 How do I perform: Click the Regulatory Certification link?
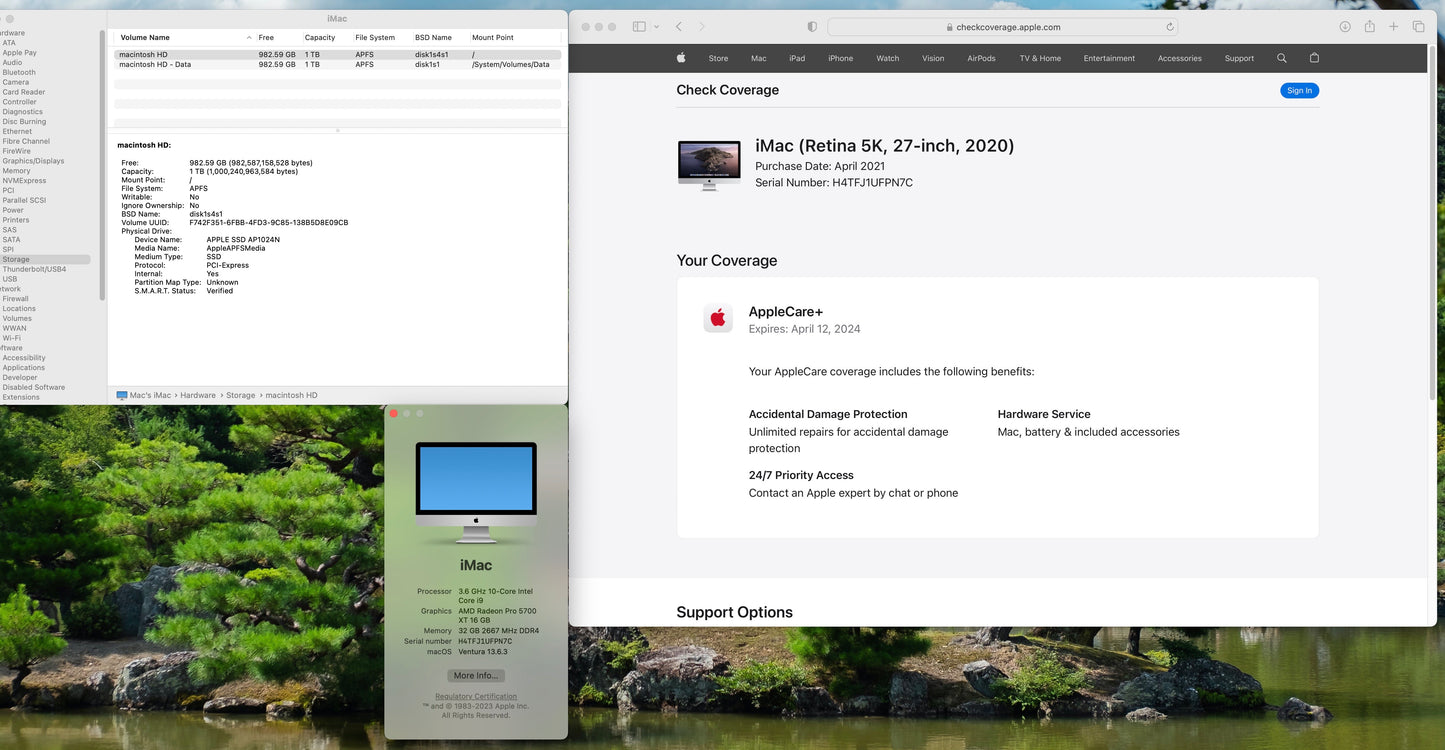(x=475, y=695)
